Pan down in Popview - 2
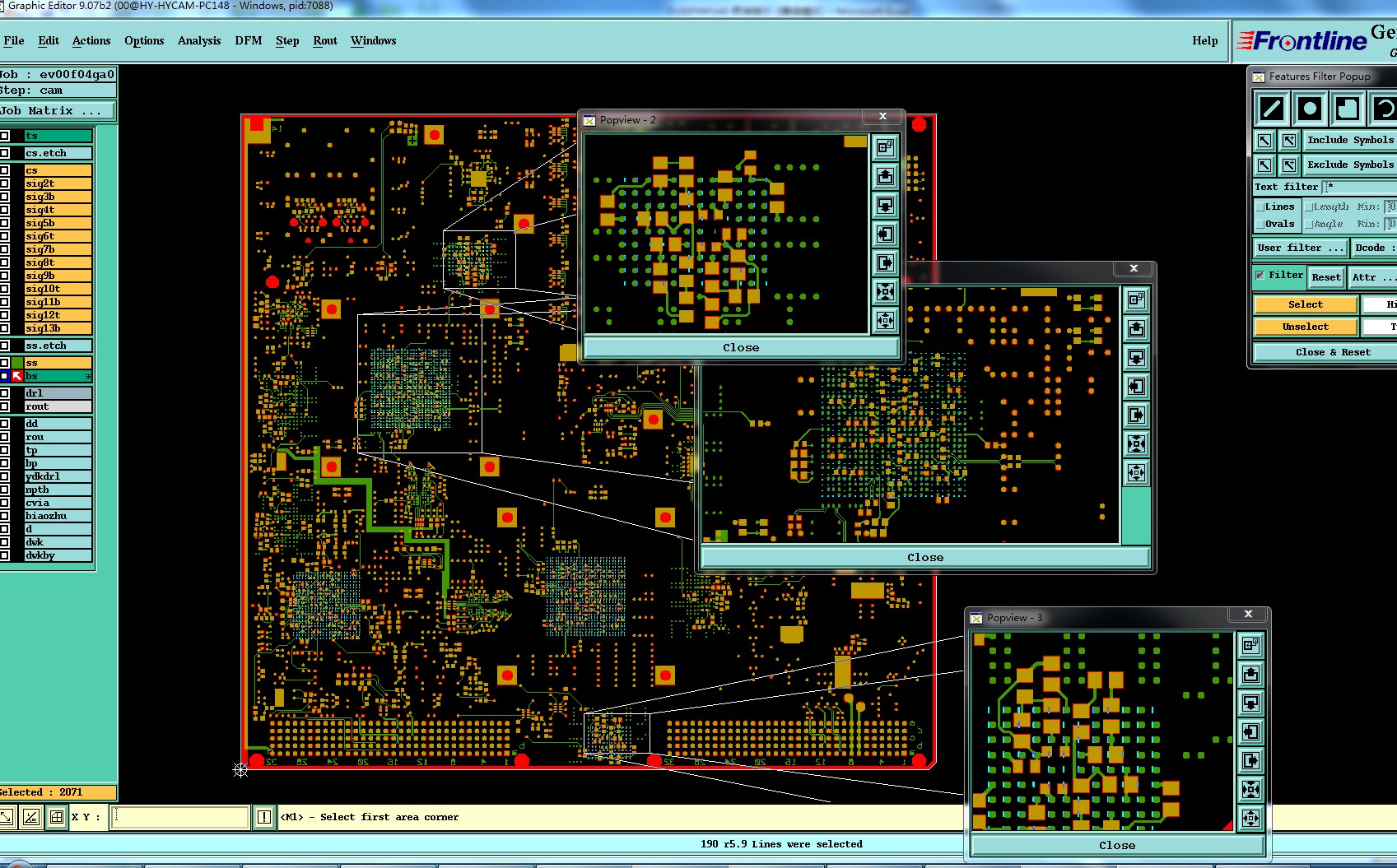This screenshot has width=1397, height=868. pos(885,205)
